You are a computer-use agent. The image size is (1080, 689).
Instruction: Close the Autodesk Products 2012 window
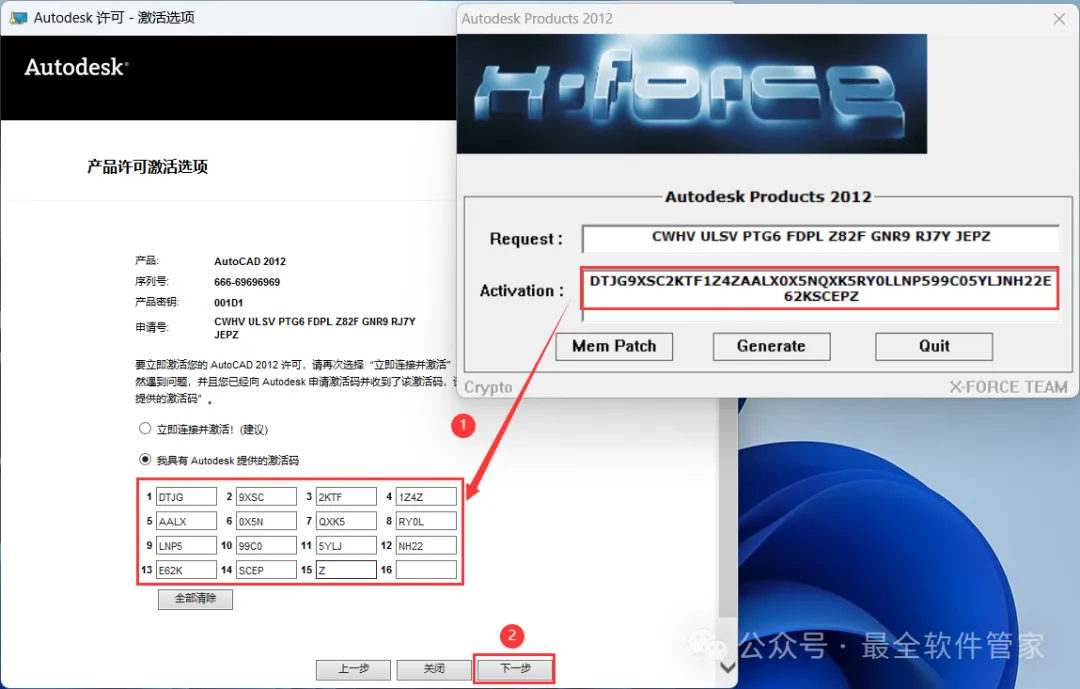pyautogui.click(x=1059, y=19)
